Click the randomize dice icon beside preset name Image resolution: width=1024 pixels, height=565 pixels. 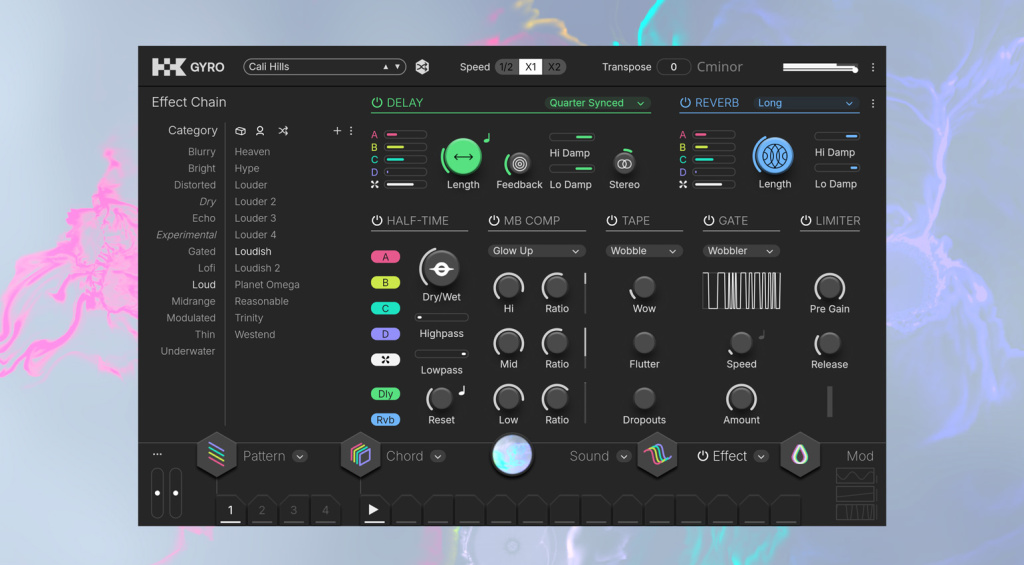(x=422, y=67)
